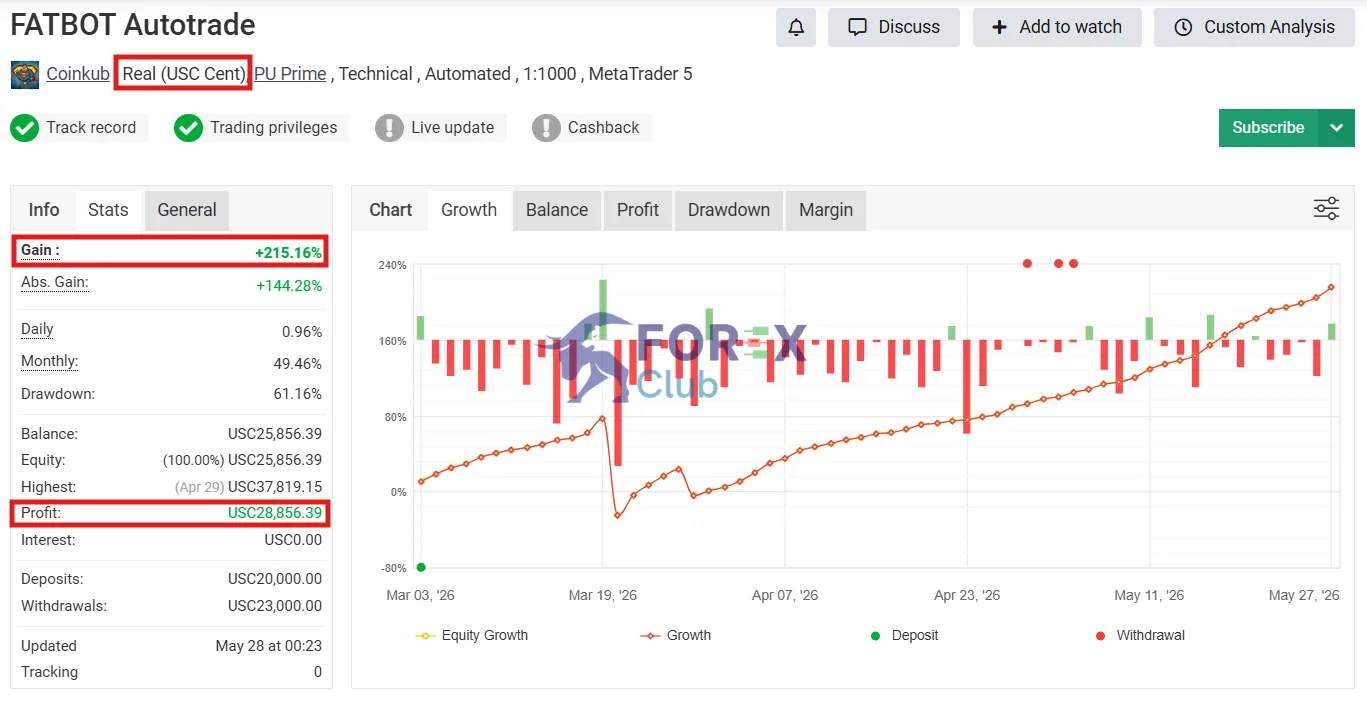Open the chart settings sliders icon
The height and width of the screenshot is (702, 1367).
[1326, 209]
